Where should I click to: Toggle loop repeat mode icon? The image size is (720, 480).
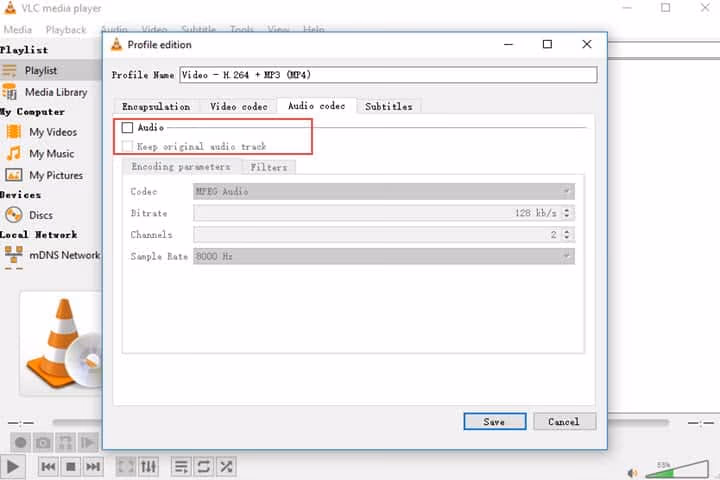203,466
